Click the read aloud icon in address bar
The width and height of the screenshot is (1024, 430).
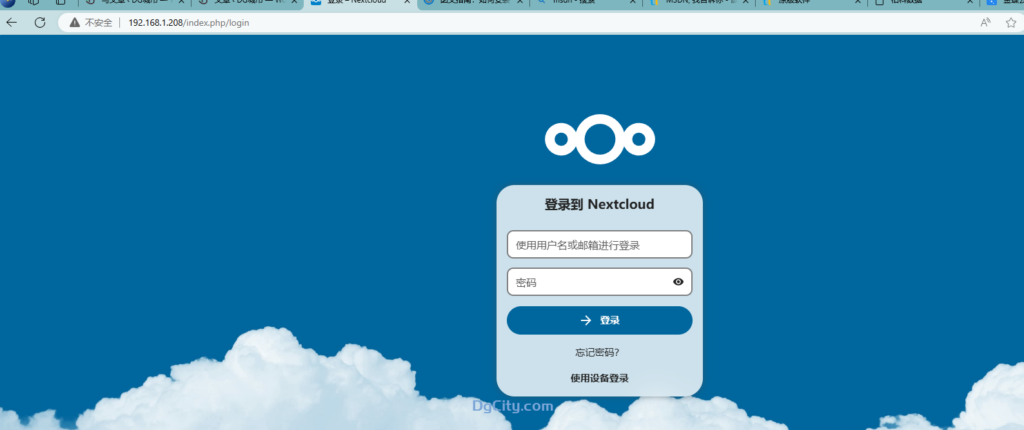(985, 23)
